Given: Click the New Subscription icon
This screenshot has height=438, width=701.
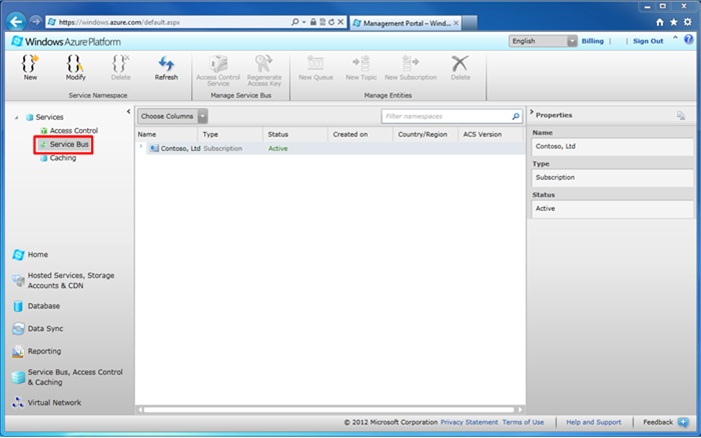Looking at the screenshot, I should click(411, 66).
